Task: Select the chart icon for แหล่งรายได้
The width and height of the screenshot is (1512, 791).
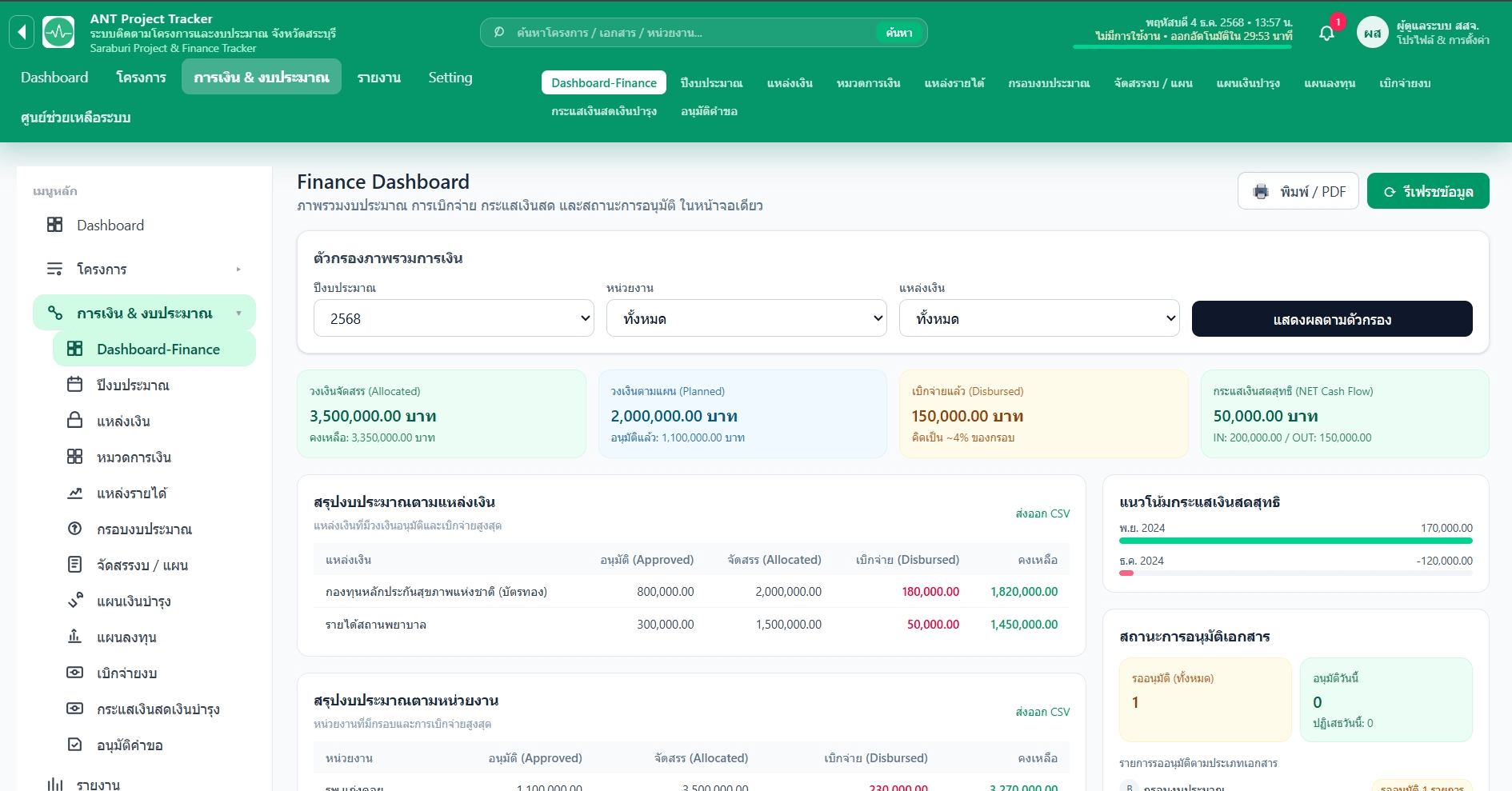Action: click(74, 493)
